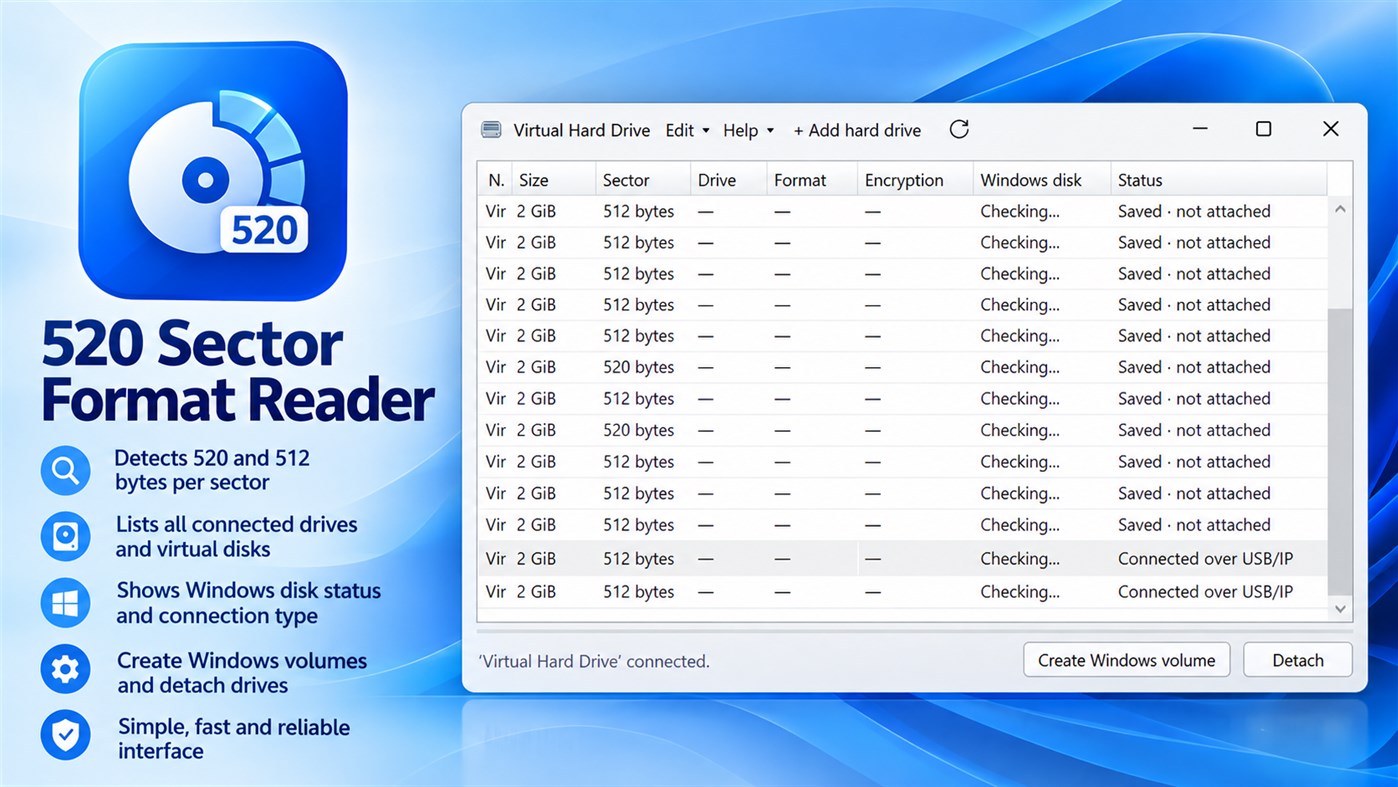Viewport: 1398px width, 787px height.
Task: Click the Create Windows volume button
Action: coord(1127,660)
